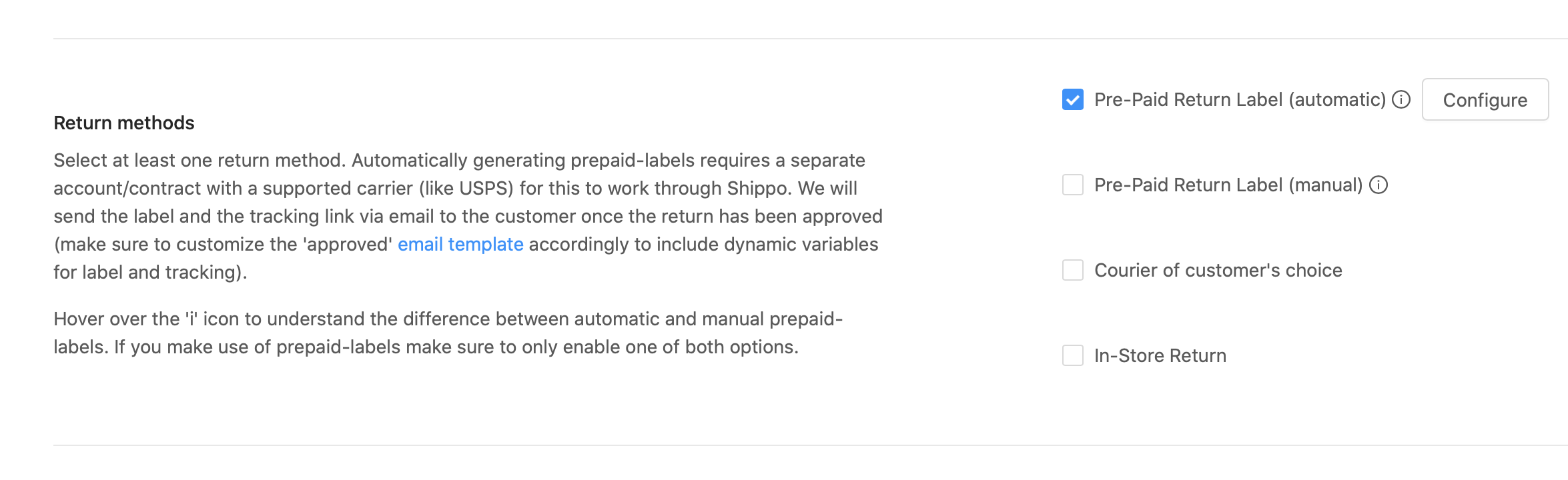Click info icon beside manual return label
This screenshot has width=1568, height=480.
click(1379, 185)
